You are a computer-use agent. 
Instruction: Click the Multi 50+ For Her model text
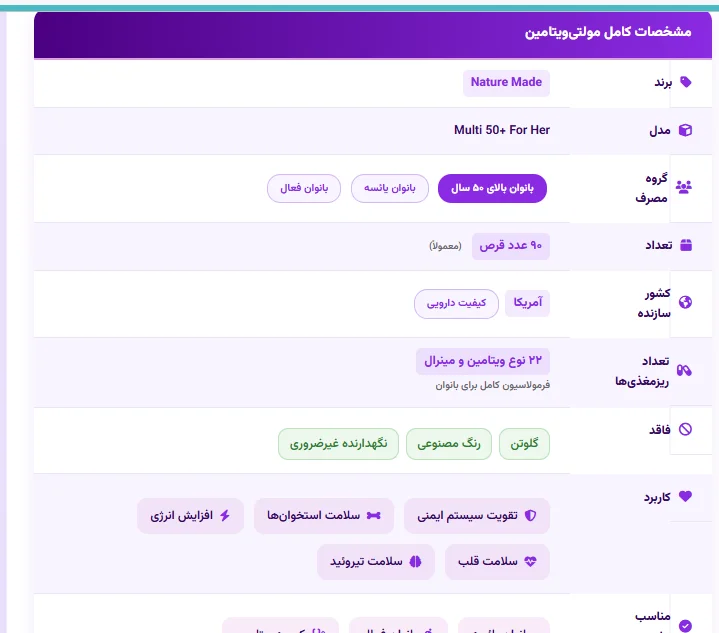[x=502, y=130]
